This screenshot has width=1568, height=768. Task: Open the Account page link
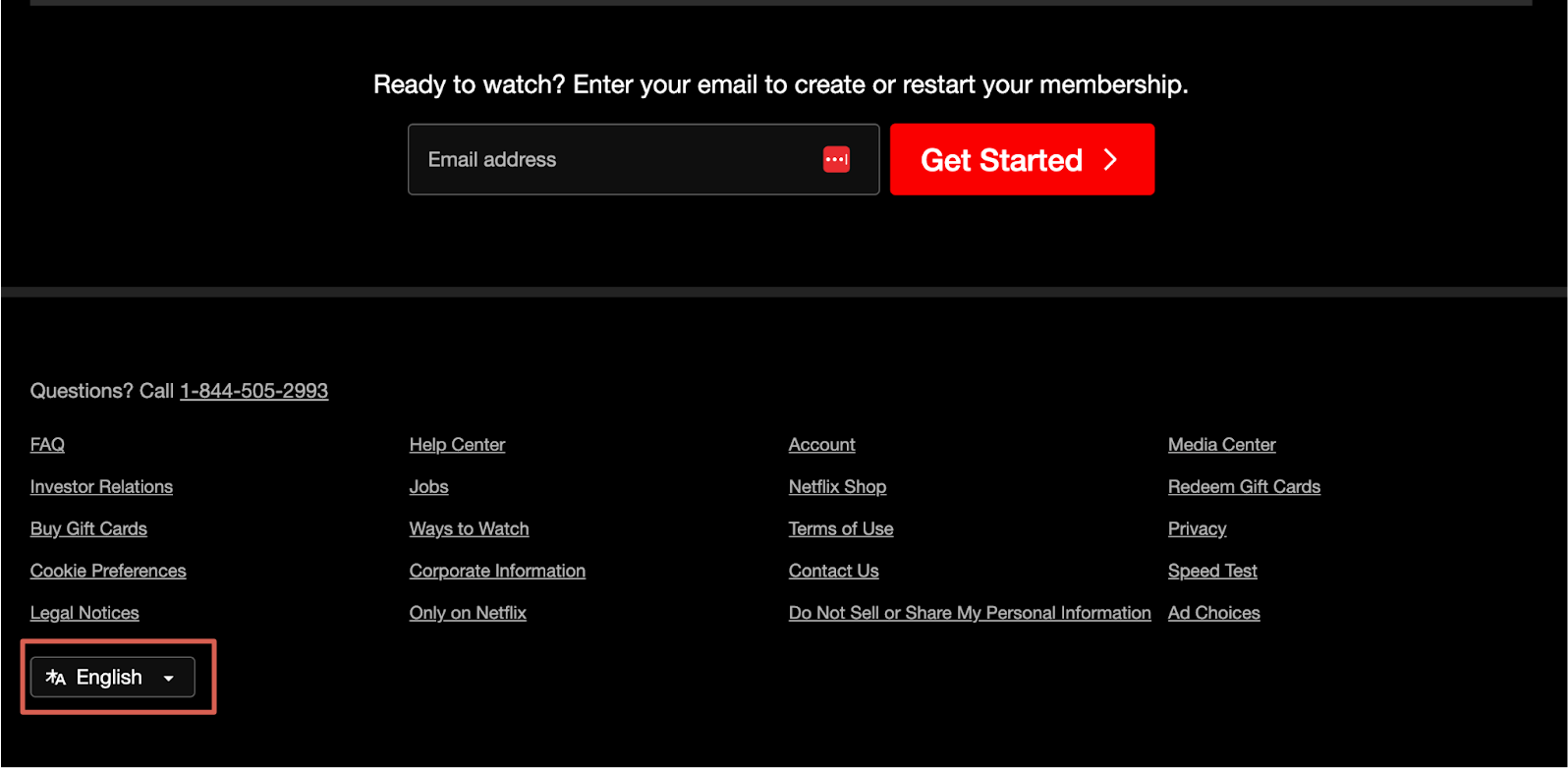pyautogui.click(x=821, y=445)
